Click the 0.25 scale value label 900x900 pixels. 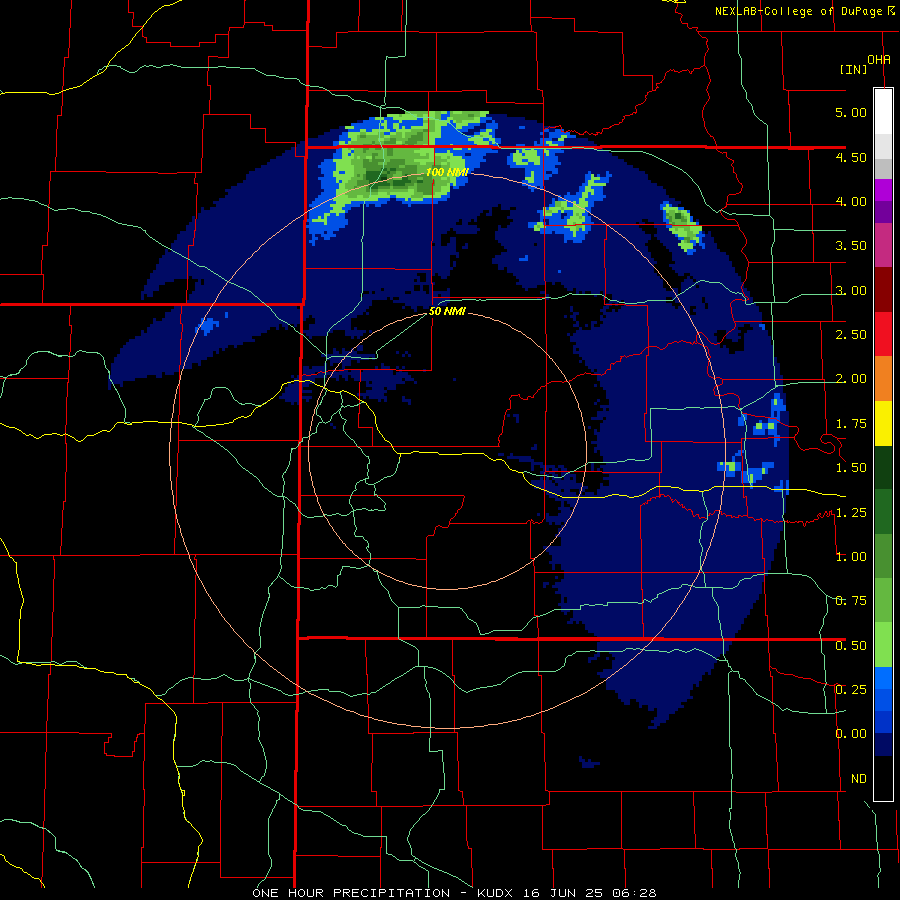tap(851, 690)
